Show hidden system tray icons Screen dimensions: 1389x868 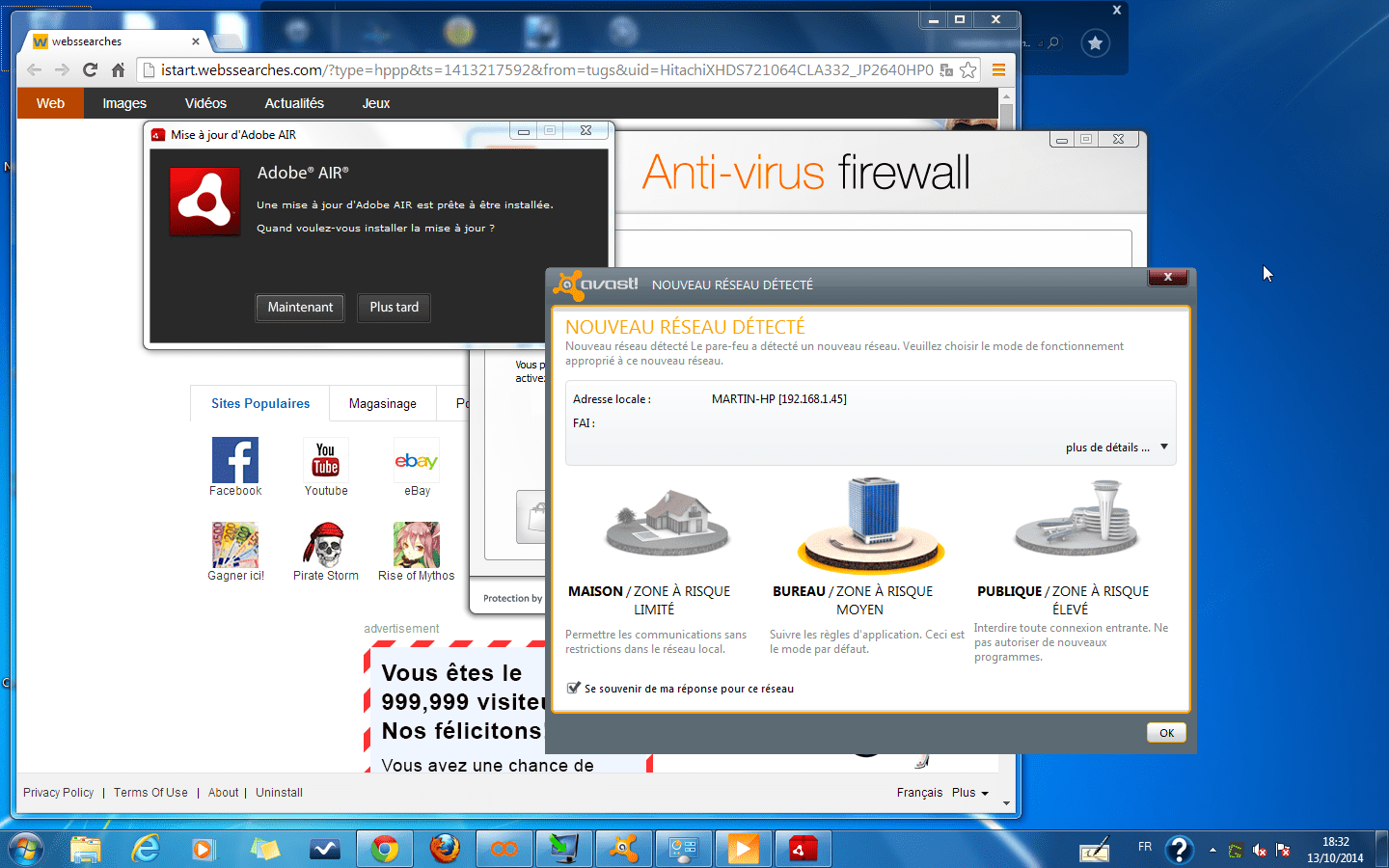(x=1212, y=850)
